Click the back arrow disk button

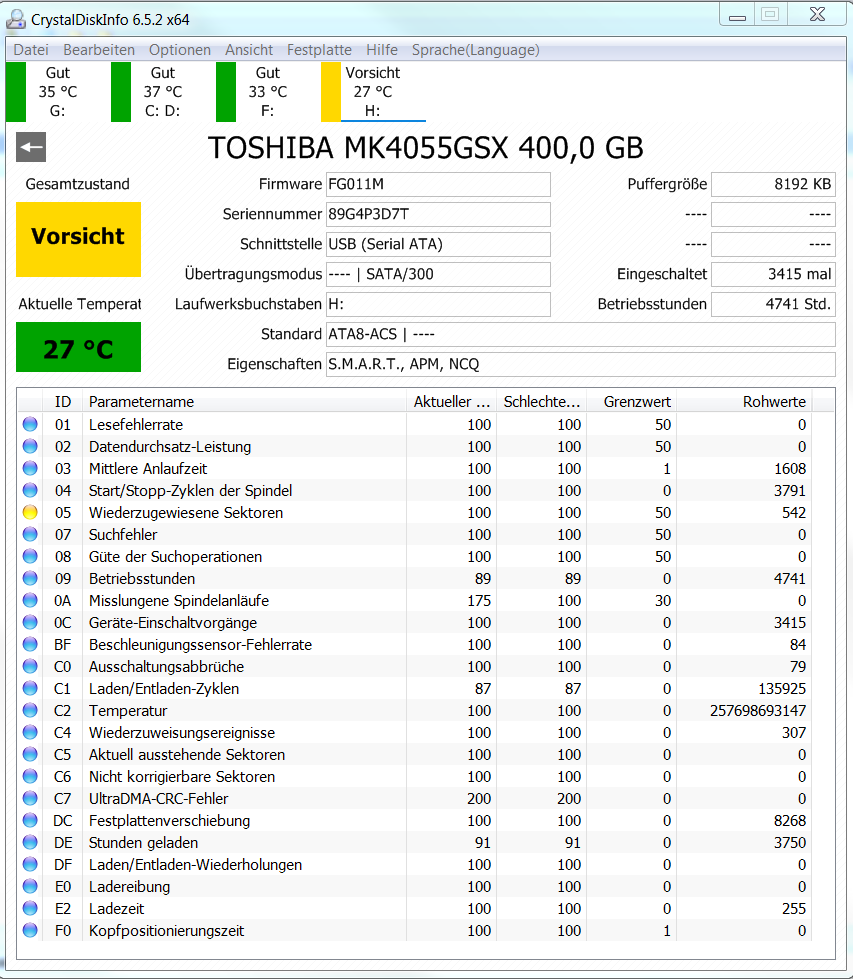[31, 147]
